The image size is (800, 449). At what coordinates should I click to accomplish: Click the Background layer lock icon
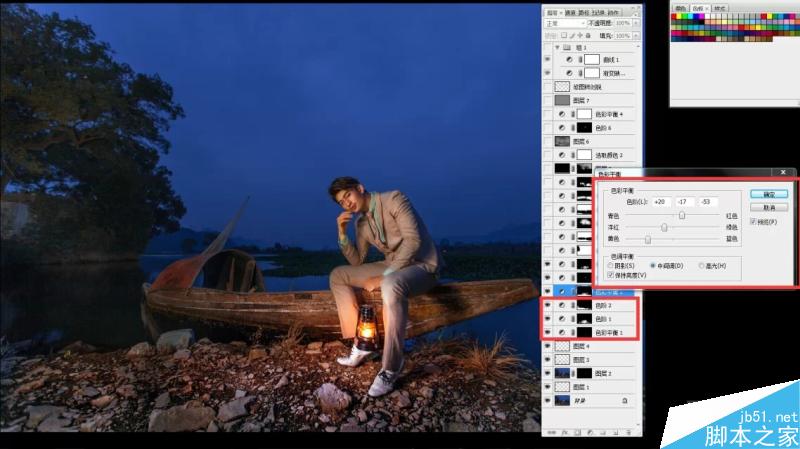tap(625, 401)
